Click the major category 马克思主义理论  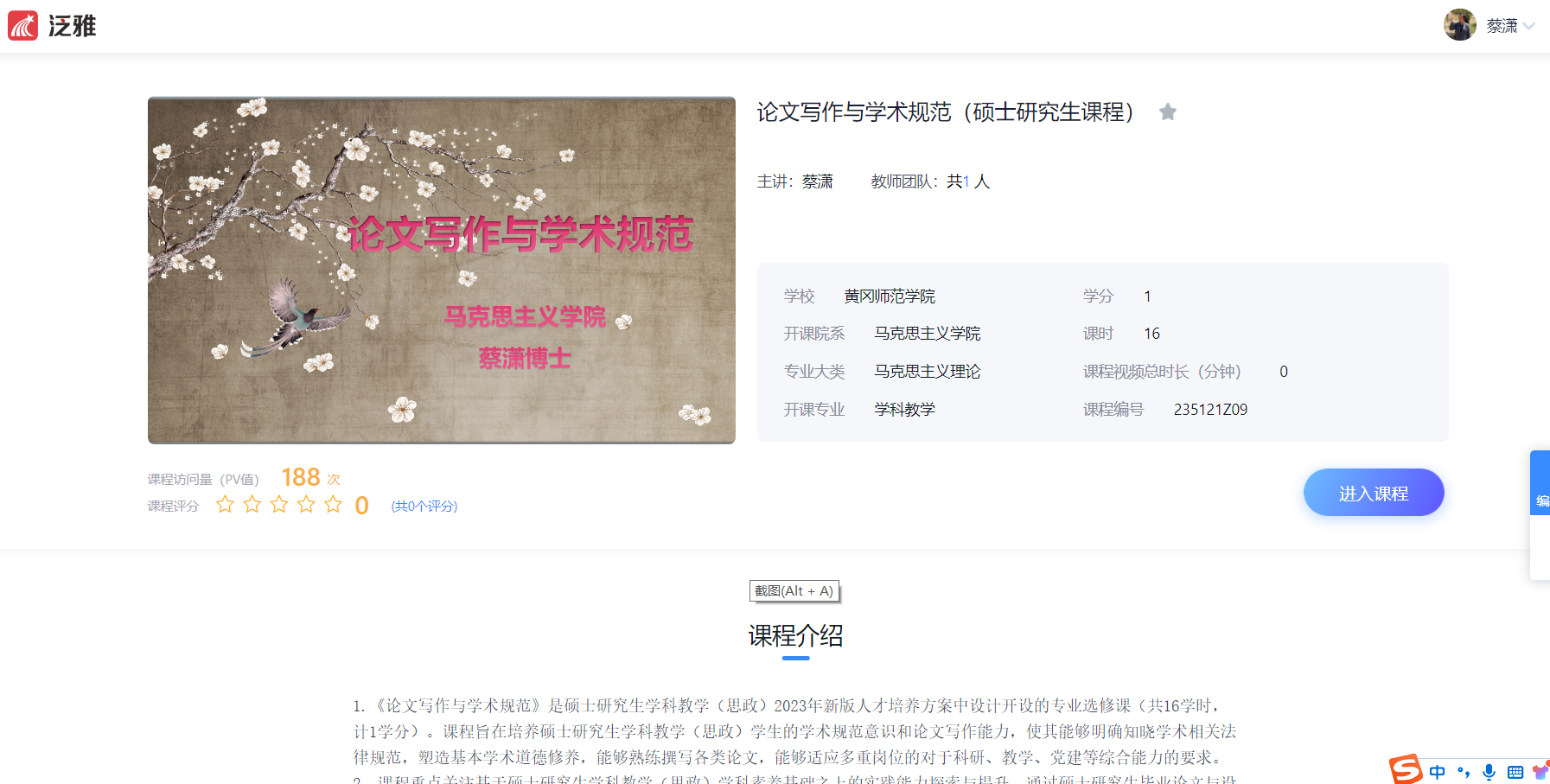pos(928,372)
